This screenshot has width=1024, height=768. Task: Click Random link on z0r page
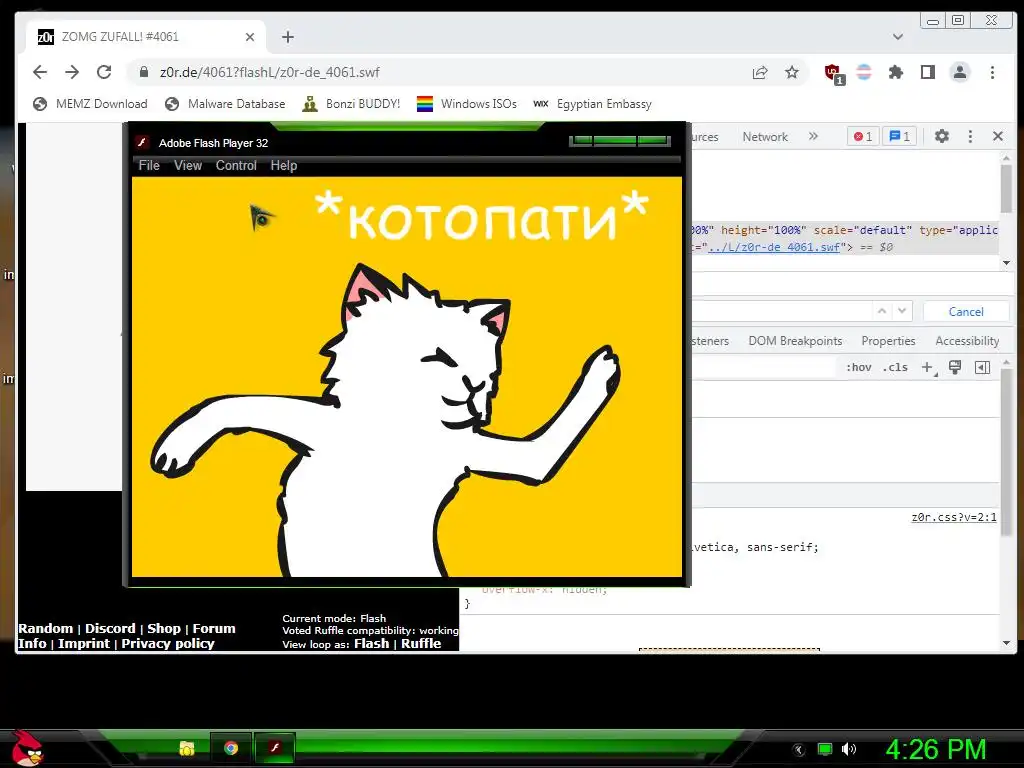(46, 628)
